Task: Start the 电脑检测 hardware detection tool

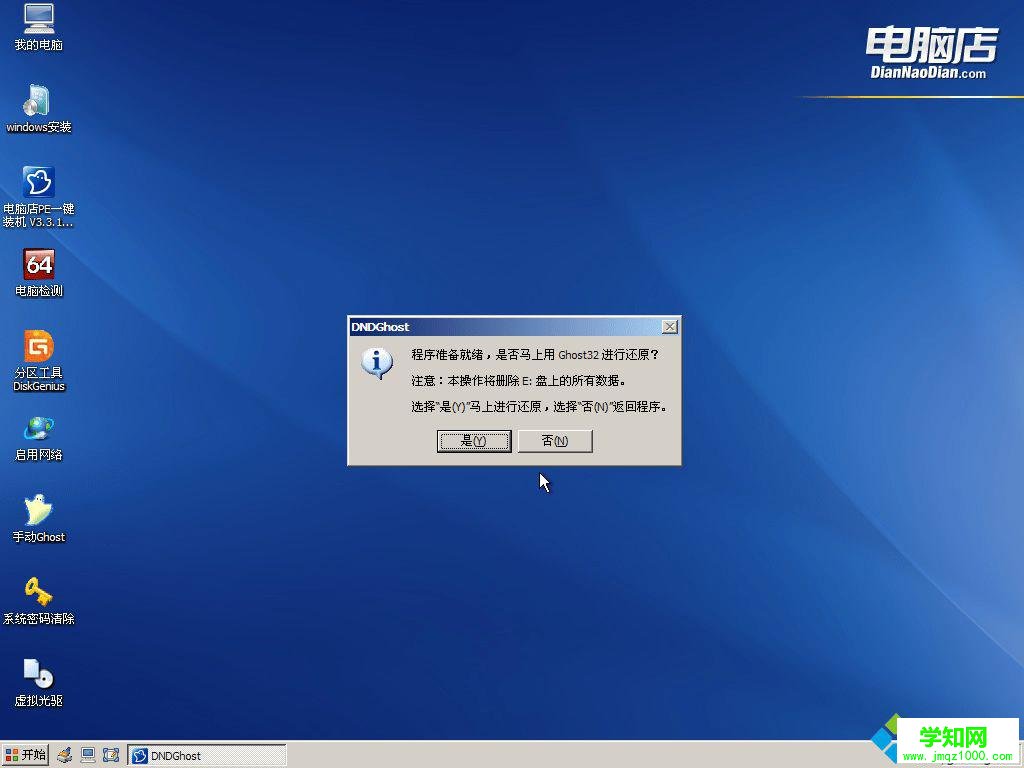Action: [38, 272]
